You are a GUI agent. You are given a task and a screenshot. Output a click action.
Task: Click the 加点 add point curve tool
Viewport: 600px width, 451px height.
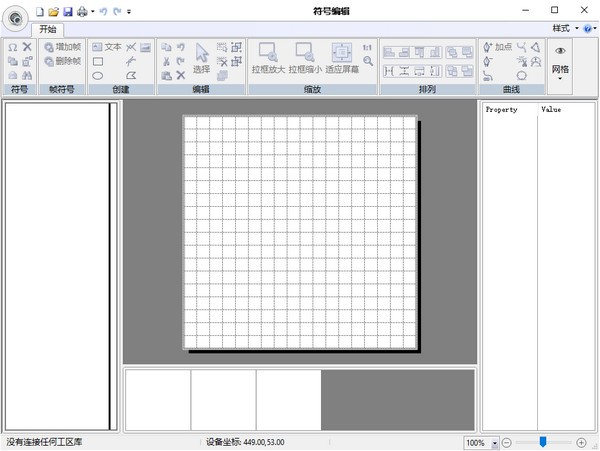(497, 47)
